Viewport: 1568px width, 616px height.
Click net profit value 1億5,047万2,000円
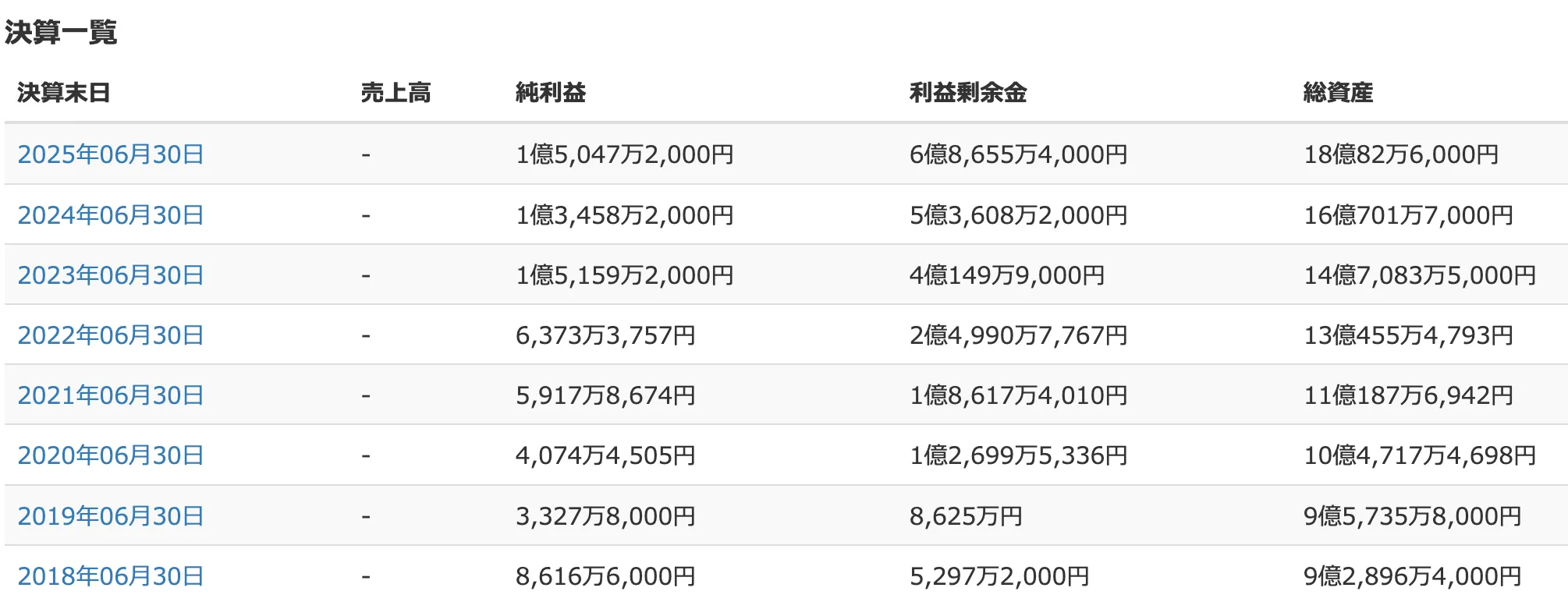[x=624, y=154]
